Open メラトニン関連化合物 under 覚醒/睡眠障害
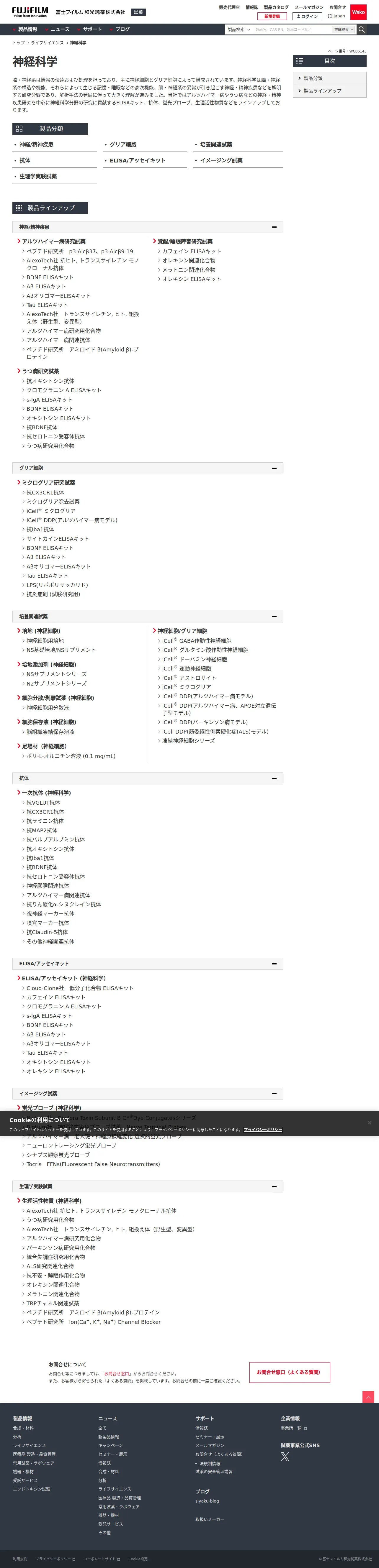Viewport: 379px width, 1568px height. pos(189,270)
